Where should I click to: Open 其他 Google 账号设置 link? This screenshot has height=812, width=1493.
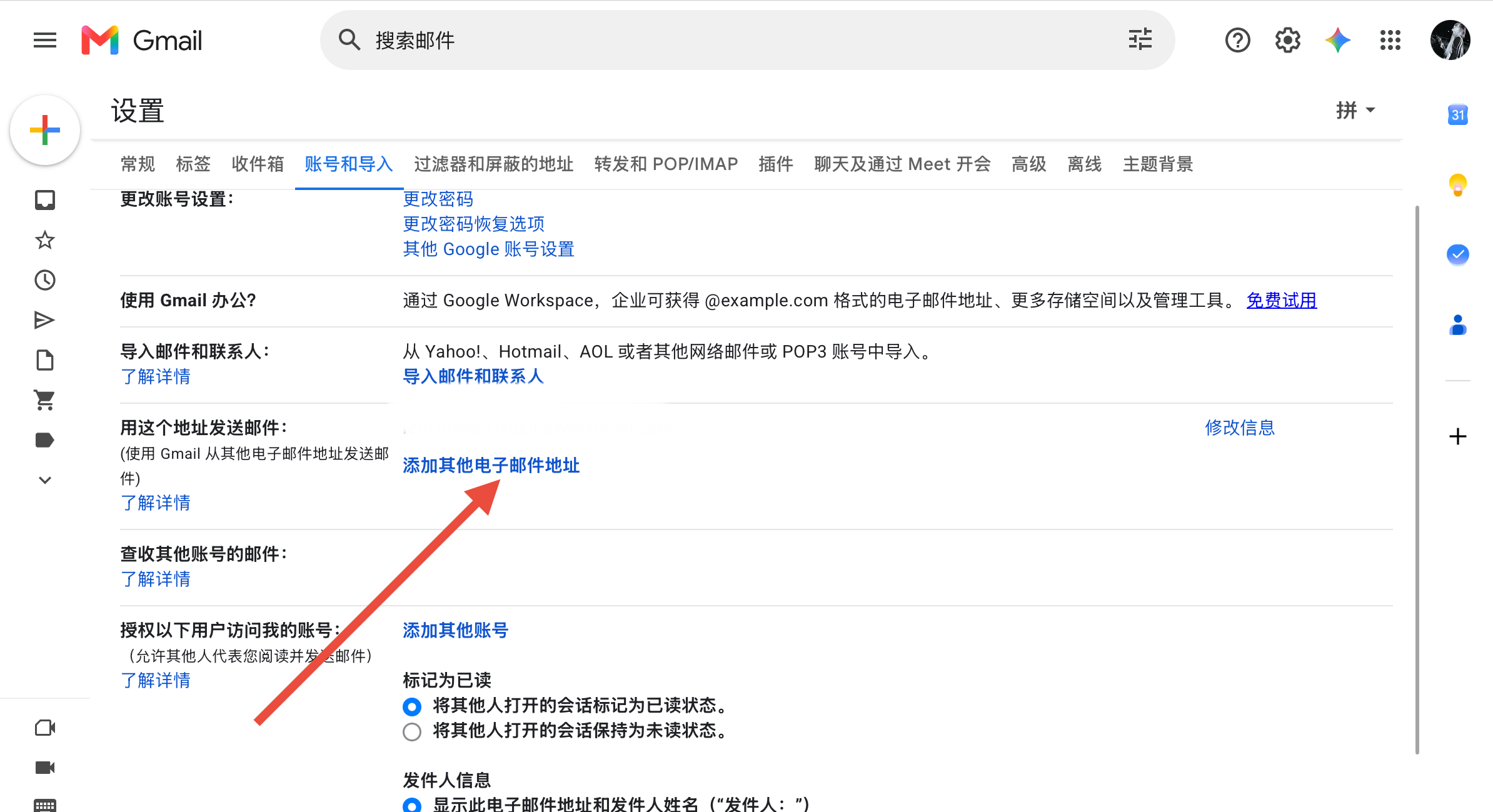[x=488, y=249]
